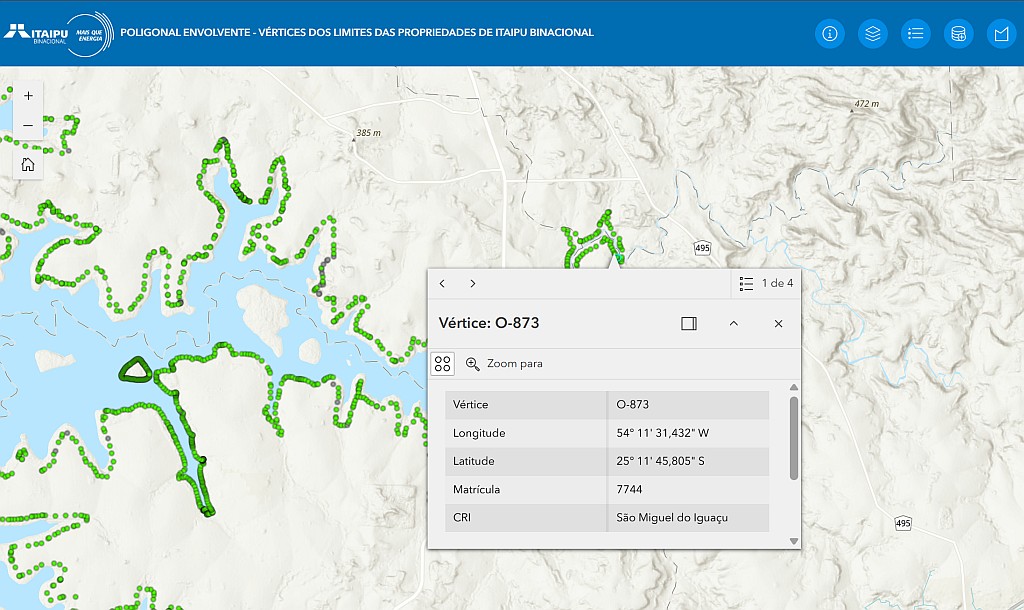1024x610 pixels.
Task: Dock the Vértice popup to the side
Action: click(688, 323)
